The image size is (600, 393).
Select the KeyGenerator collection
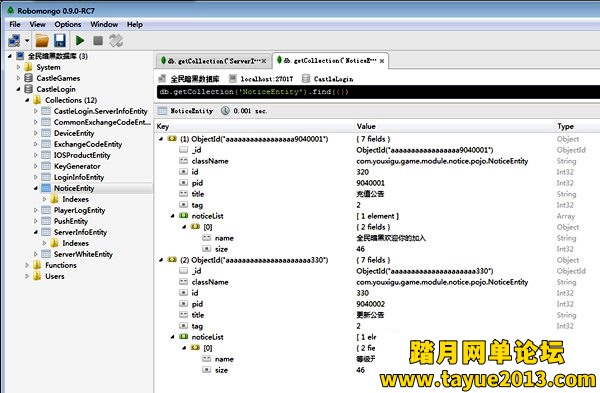click(77, 166)
